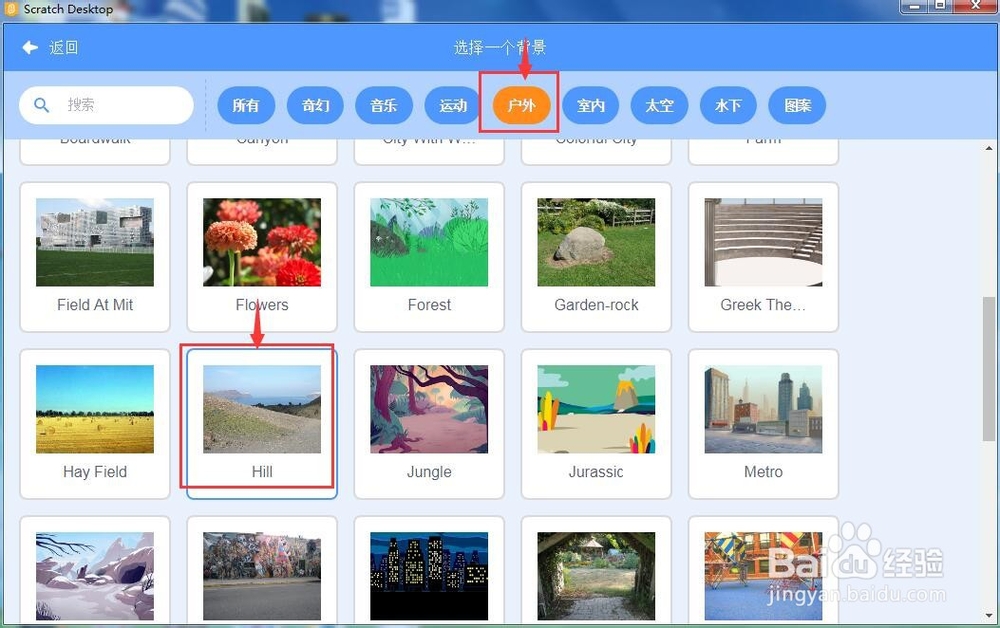This screenshot has height=628, width=1000.
Task: Focus the 搜索 search input field
Action: click(x=107, y=105)
